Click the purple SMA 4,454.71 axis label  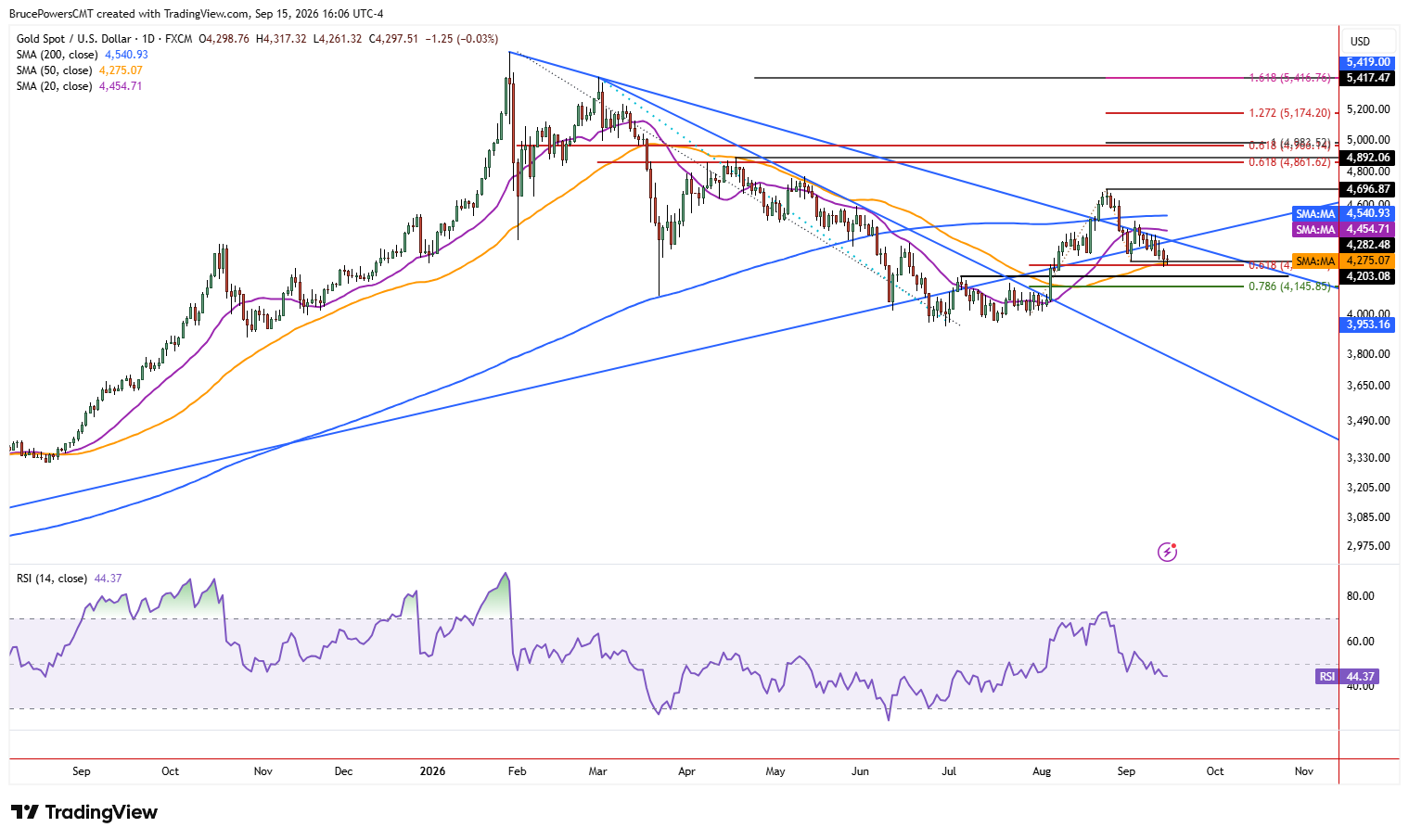tap(1343, 229)
